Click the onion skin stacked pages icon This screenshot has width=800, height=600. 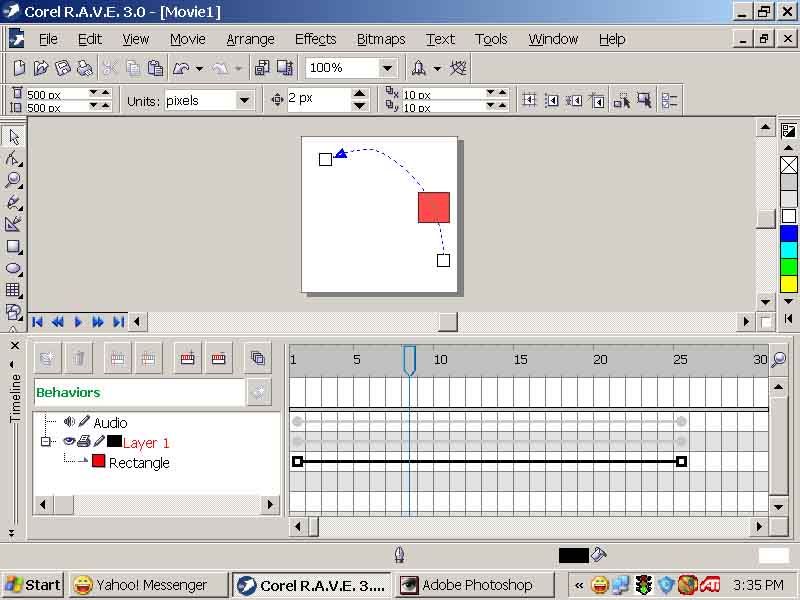[x=258, y=358]
